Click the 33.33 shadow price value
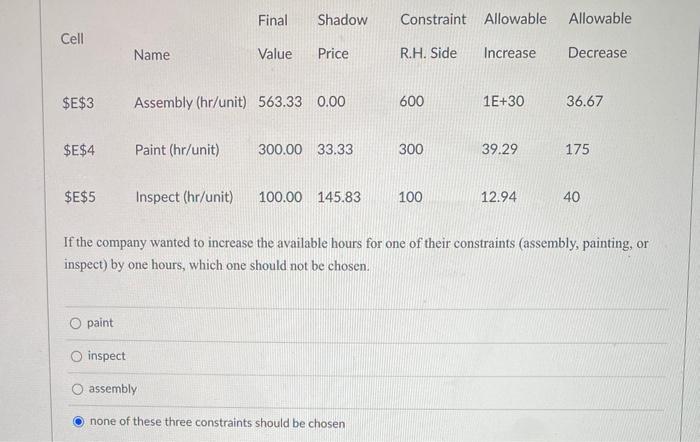700x442 pixels. coord(334,150)
